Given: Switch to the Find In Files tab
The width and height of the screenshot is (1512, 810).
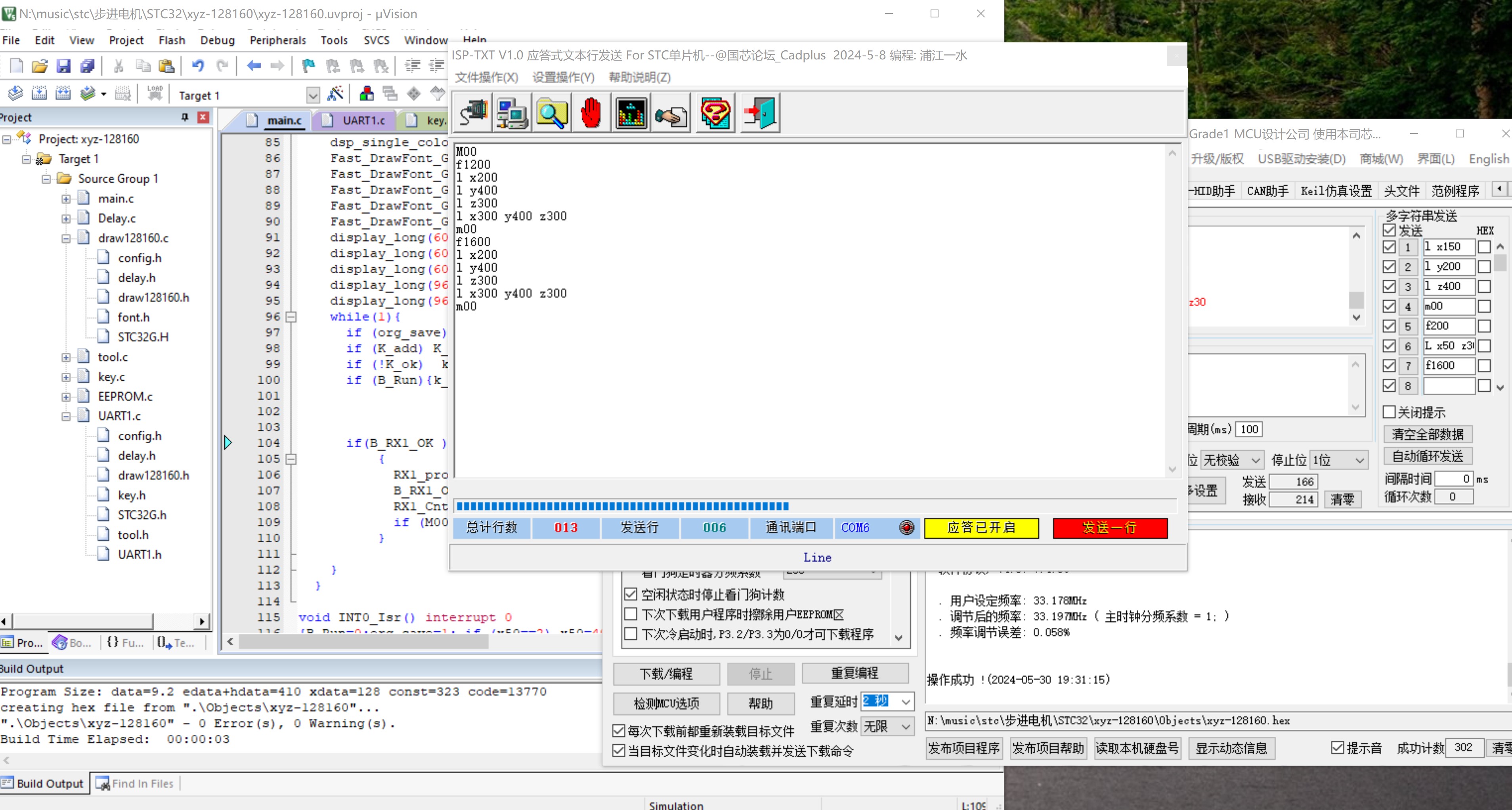Looking at the screenshot, I should (136, 783).
